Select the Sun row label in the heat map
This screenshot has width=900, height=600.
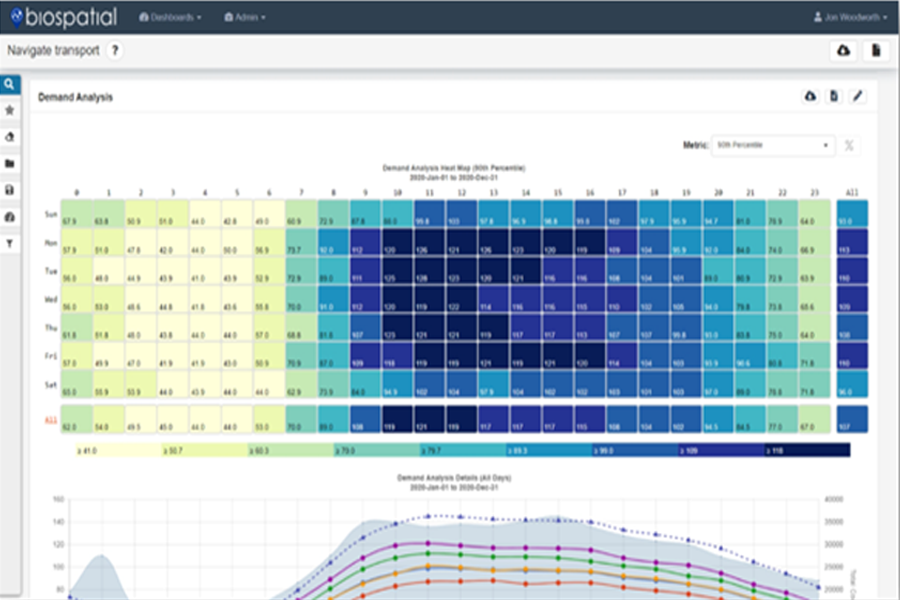(x=51, y=214)
